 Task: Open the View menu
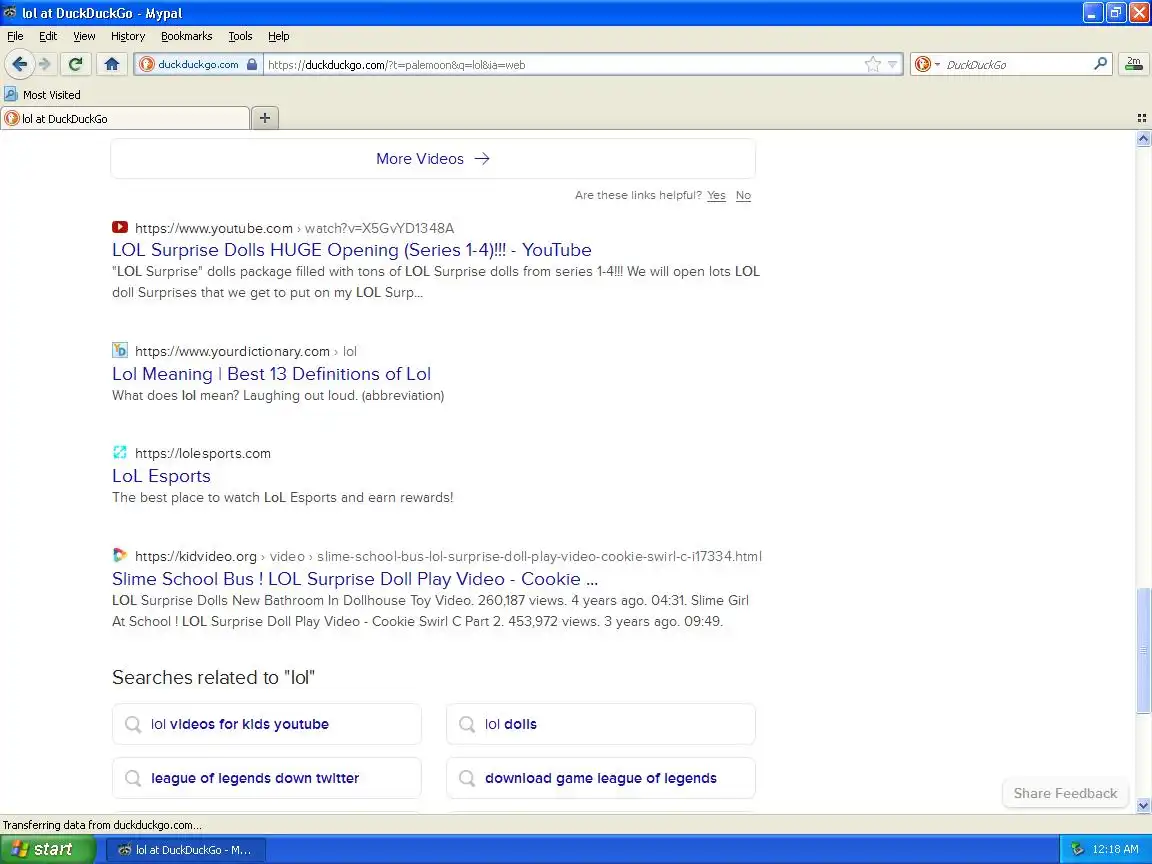84,36
